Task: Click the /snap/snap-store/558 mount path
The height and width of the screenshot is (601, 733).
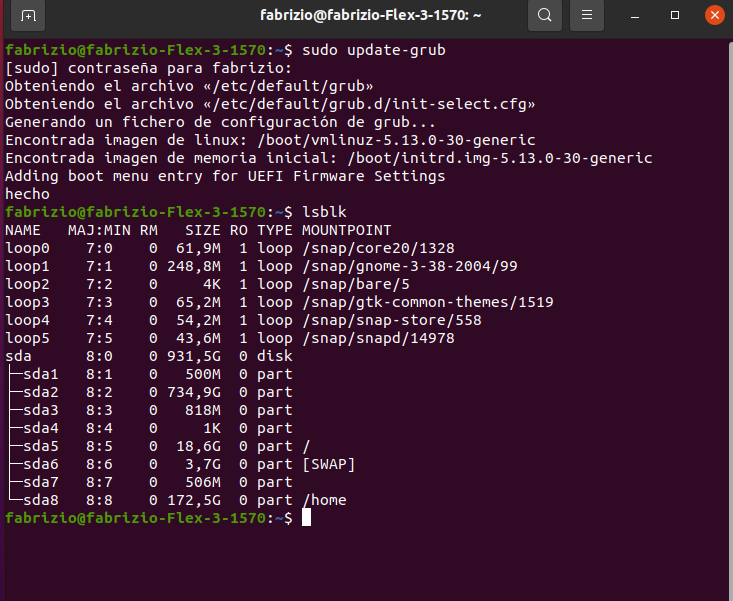Action: [391, 320]
